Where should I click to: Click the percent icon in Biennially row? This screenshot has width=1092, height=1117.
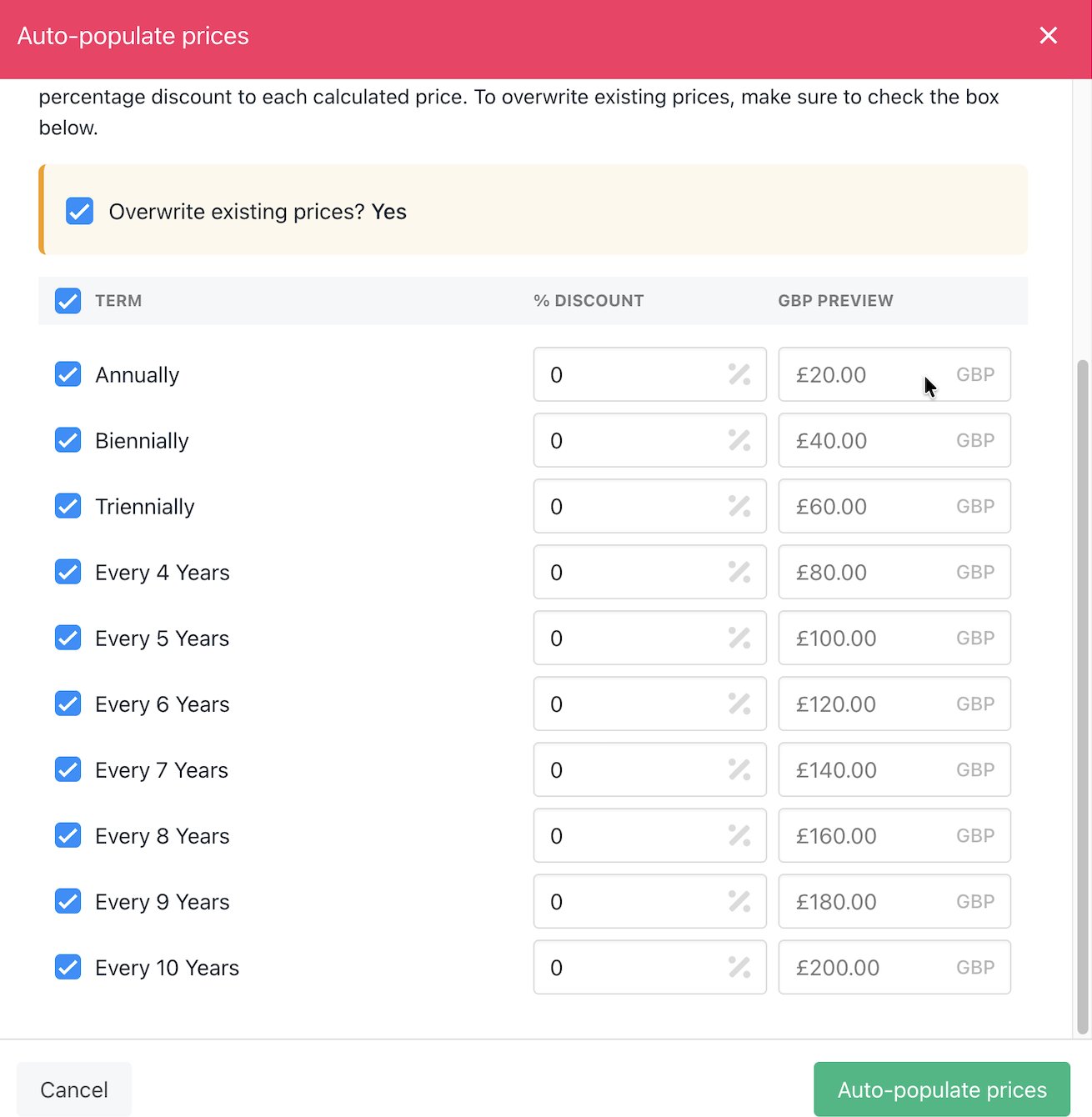point(739,440)
